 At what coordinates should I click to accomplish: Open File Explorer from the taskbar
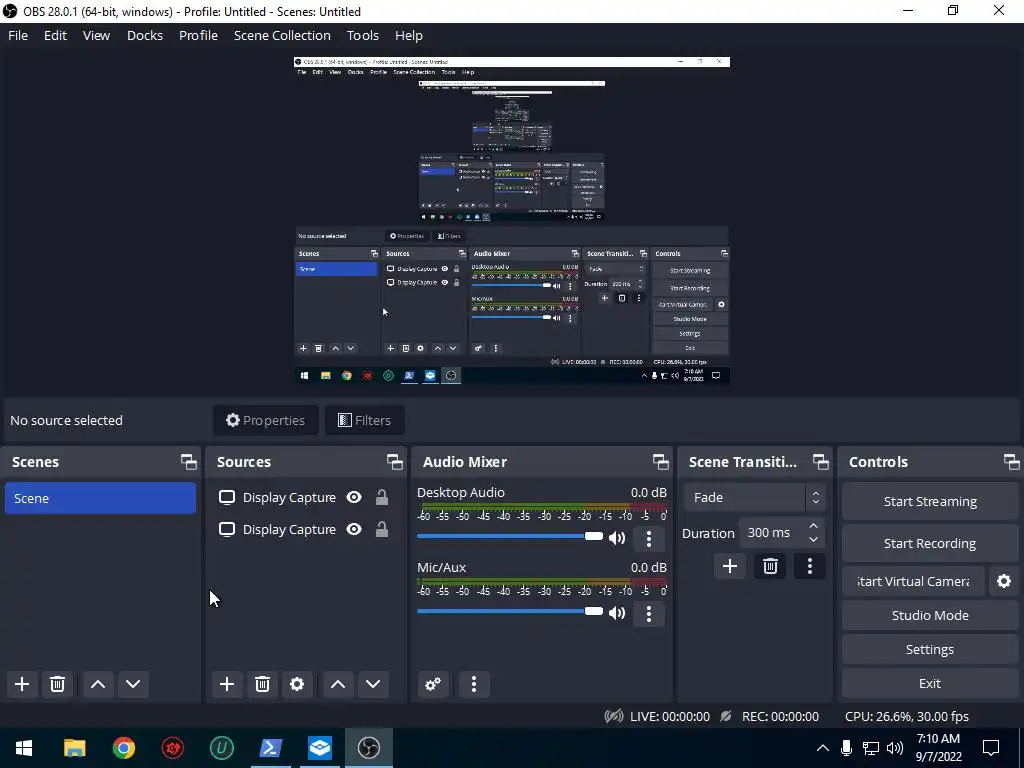click(74, 748)
